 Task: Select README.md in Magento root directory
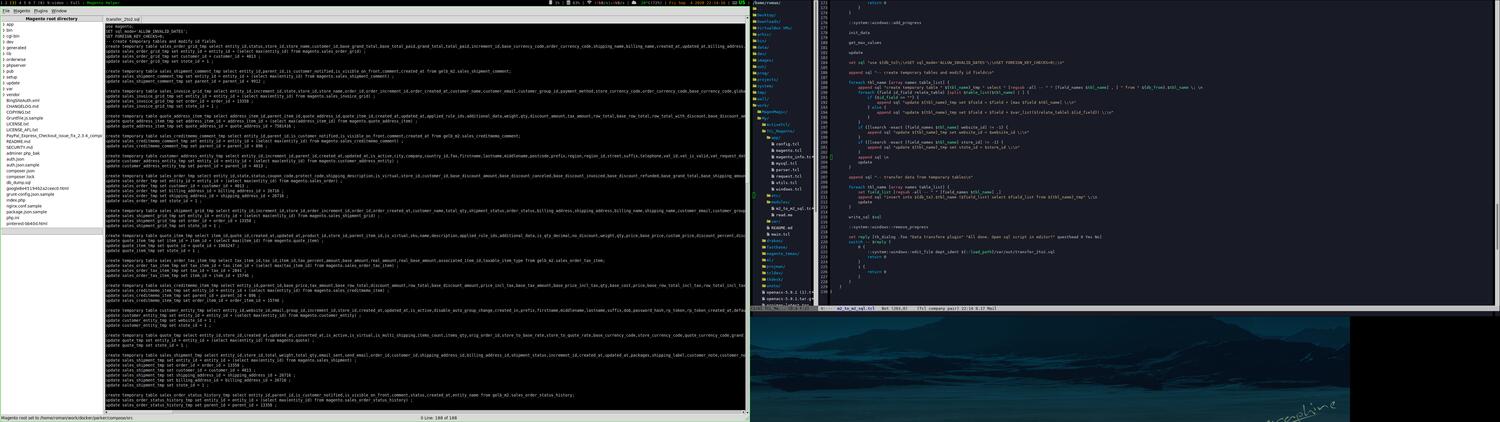(19, 141)
